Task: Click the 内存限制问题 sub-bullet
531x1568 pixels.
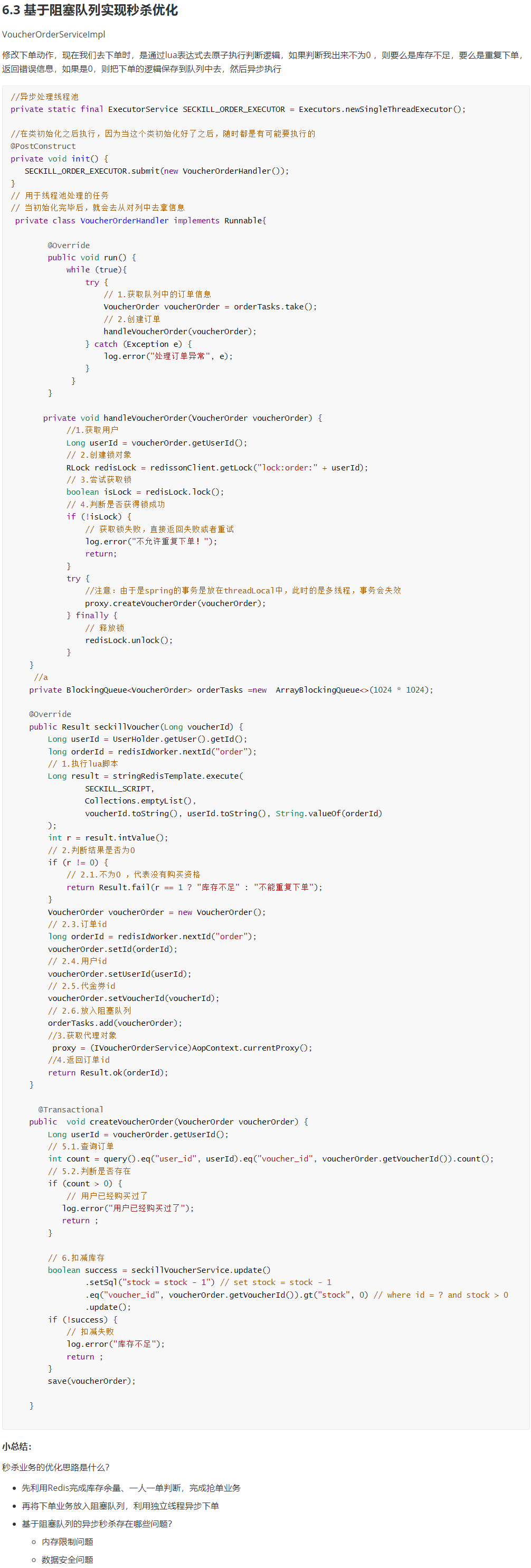Action: click(67, 1541)
